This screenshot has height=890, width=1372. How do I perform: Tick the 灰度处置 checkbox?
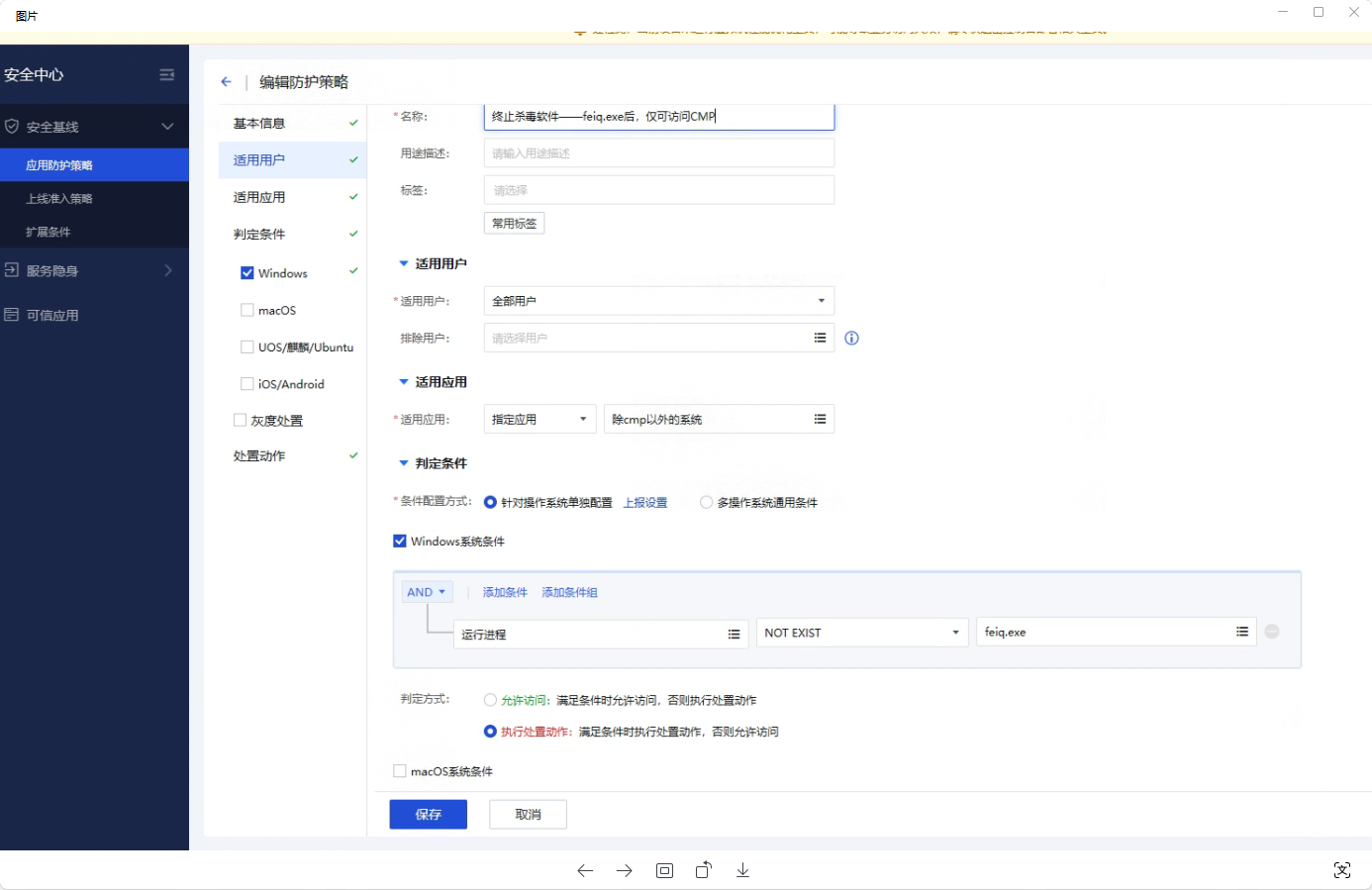[x=240, y=421]
